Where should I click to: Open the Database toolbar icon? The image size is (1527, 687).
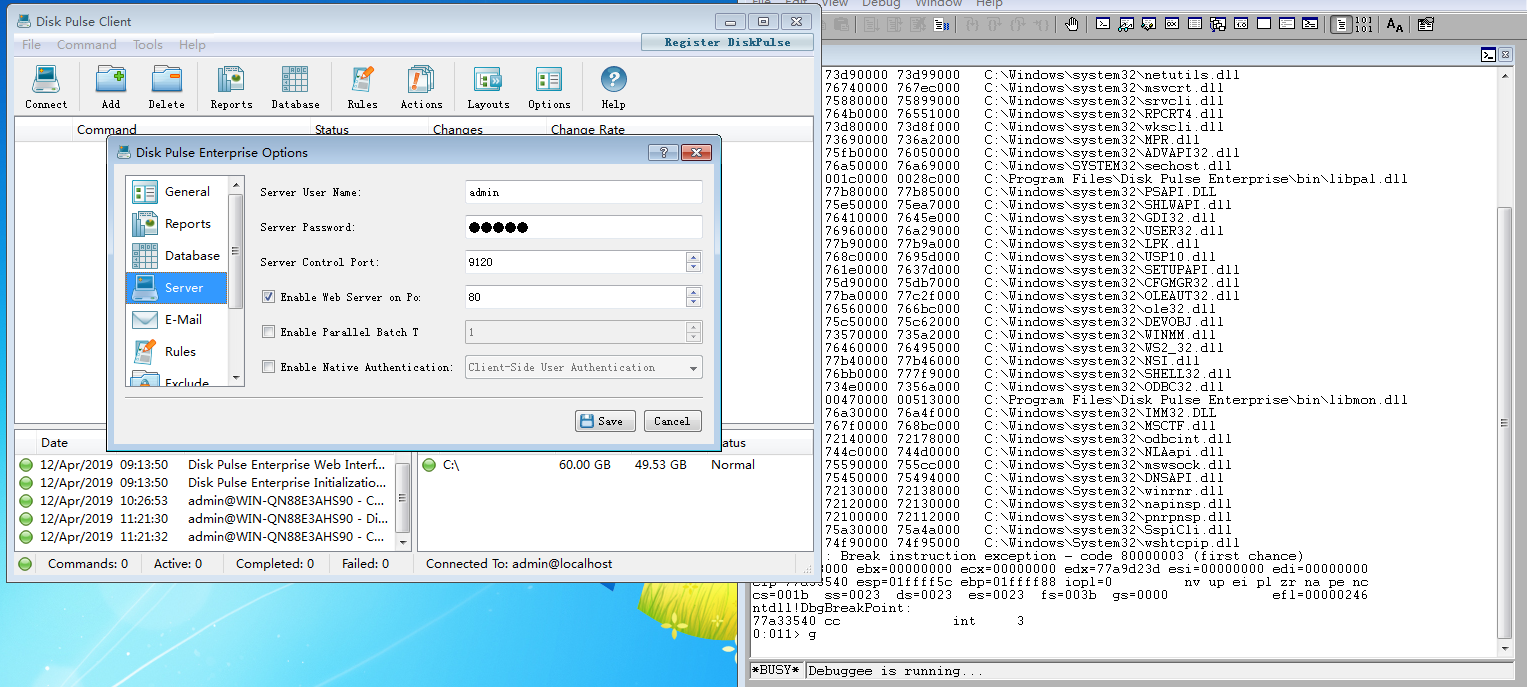[295, 85]
